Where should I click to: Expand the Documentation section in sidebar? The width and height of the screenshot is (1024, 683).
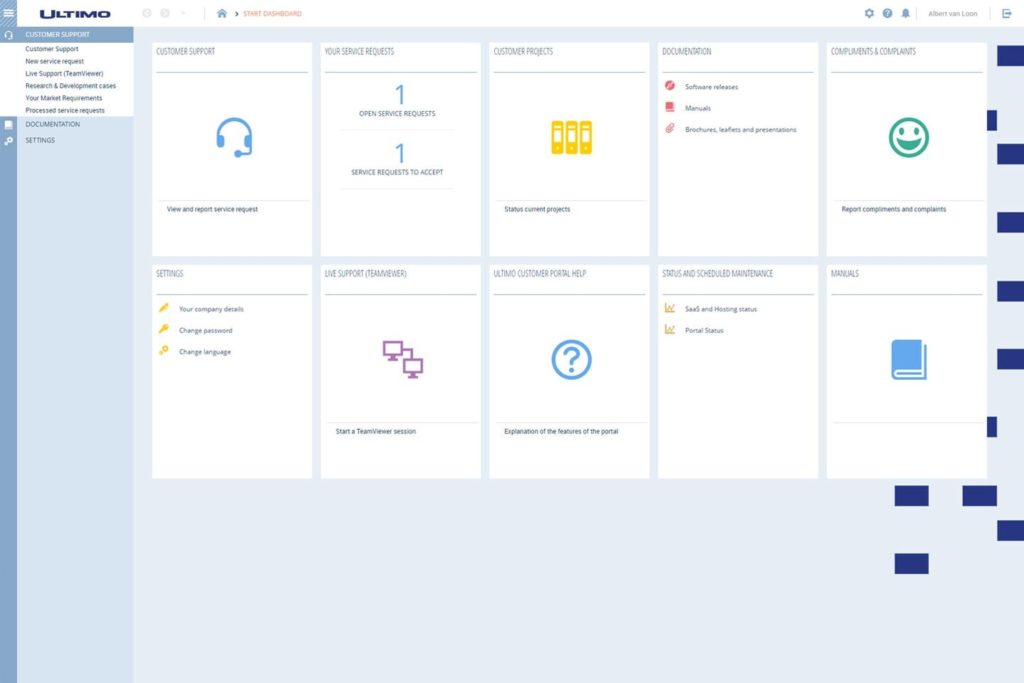coord(52,124)
